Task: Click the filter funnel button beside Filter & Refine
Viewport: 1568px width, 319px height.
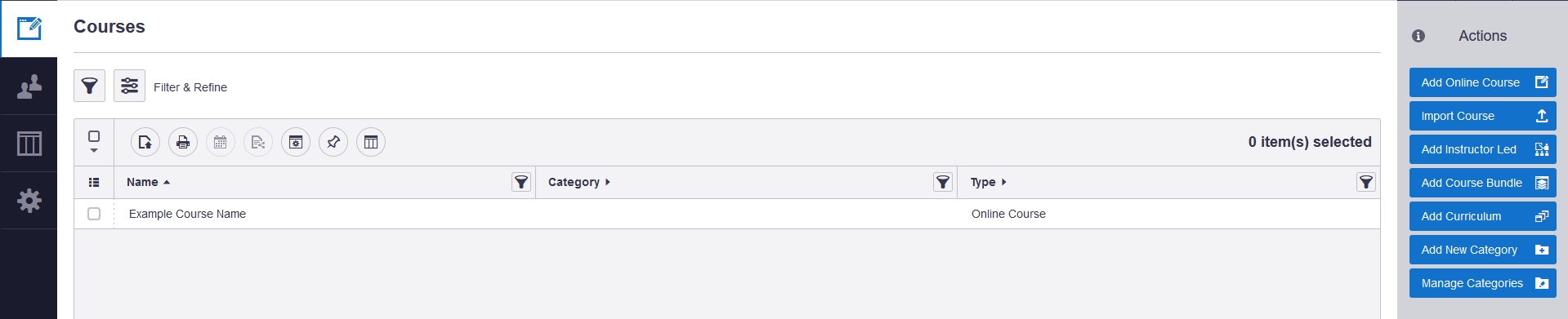Action: pyautogui.click(x=89, y=86)
